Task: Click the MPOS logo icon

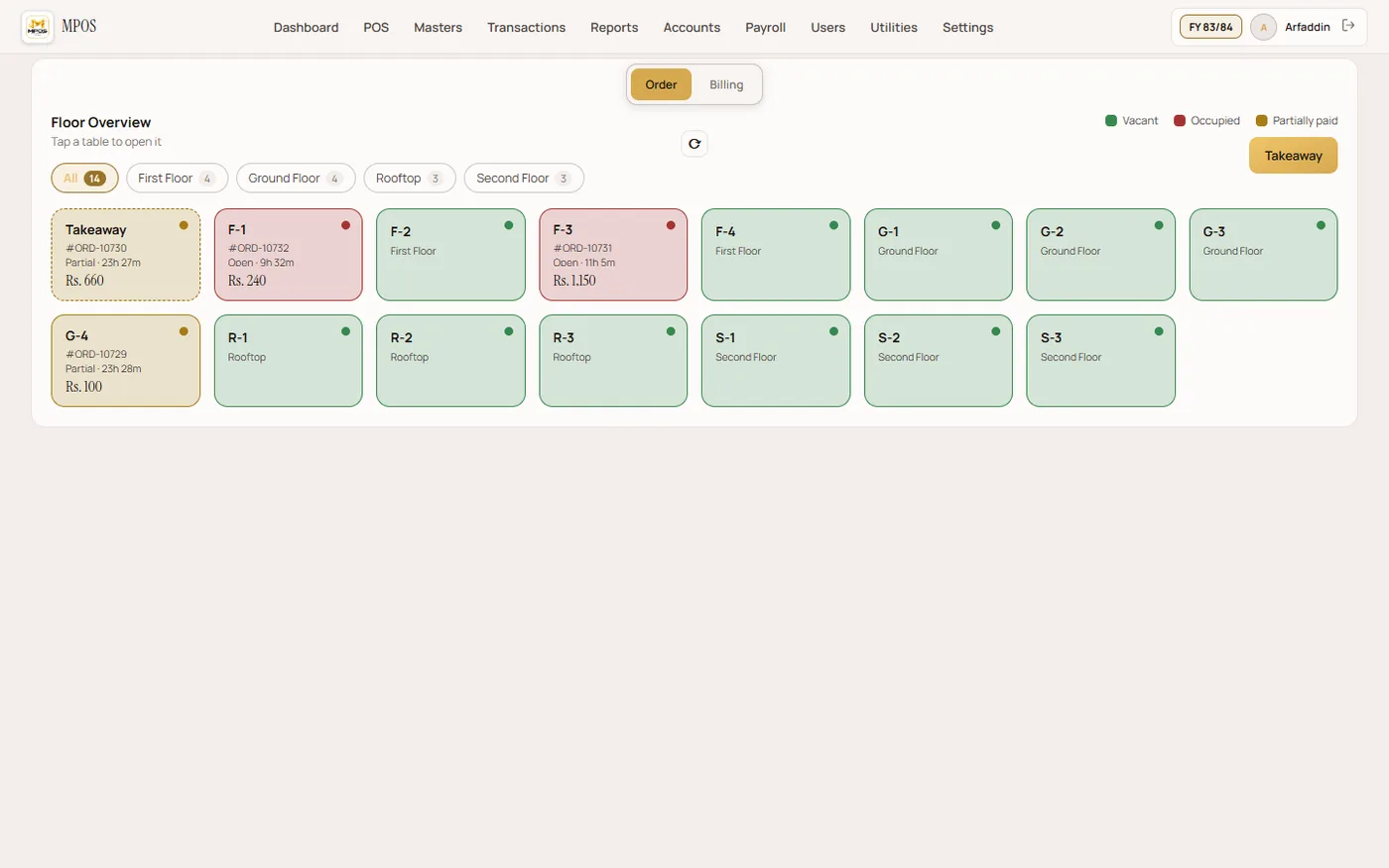Action: click(38, 28)
